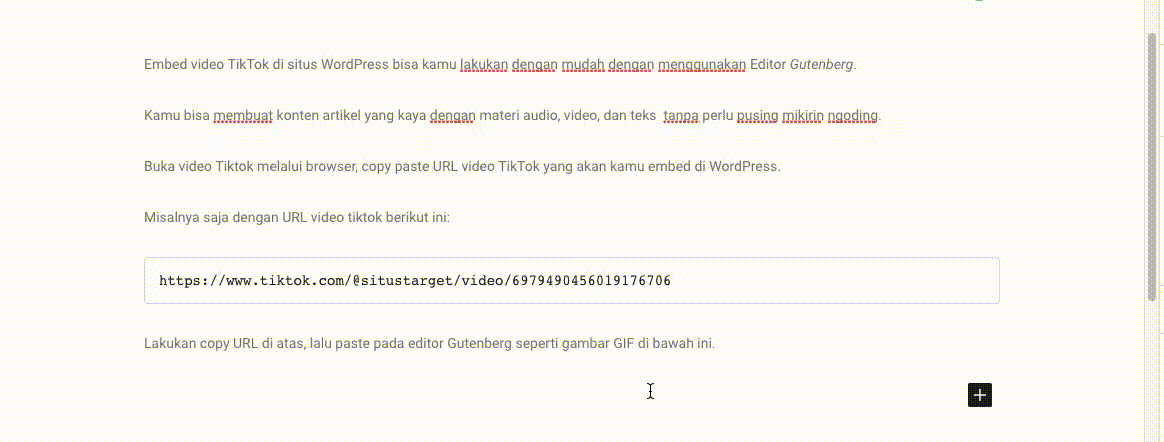Click the underlined word 'membuat'

(x=243, y=116)
